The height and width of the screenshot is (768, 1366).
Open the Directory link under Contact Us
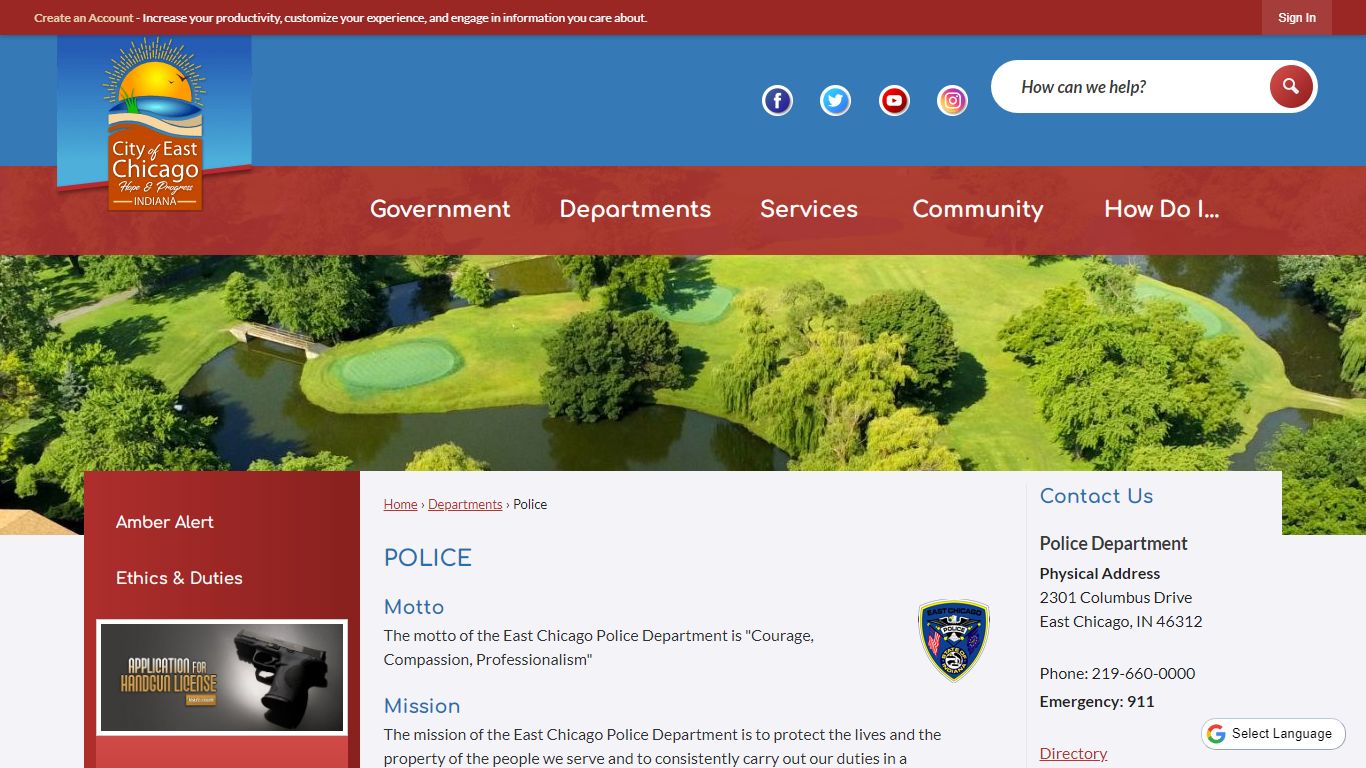[1073, 753]
